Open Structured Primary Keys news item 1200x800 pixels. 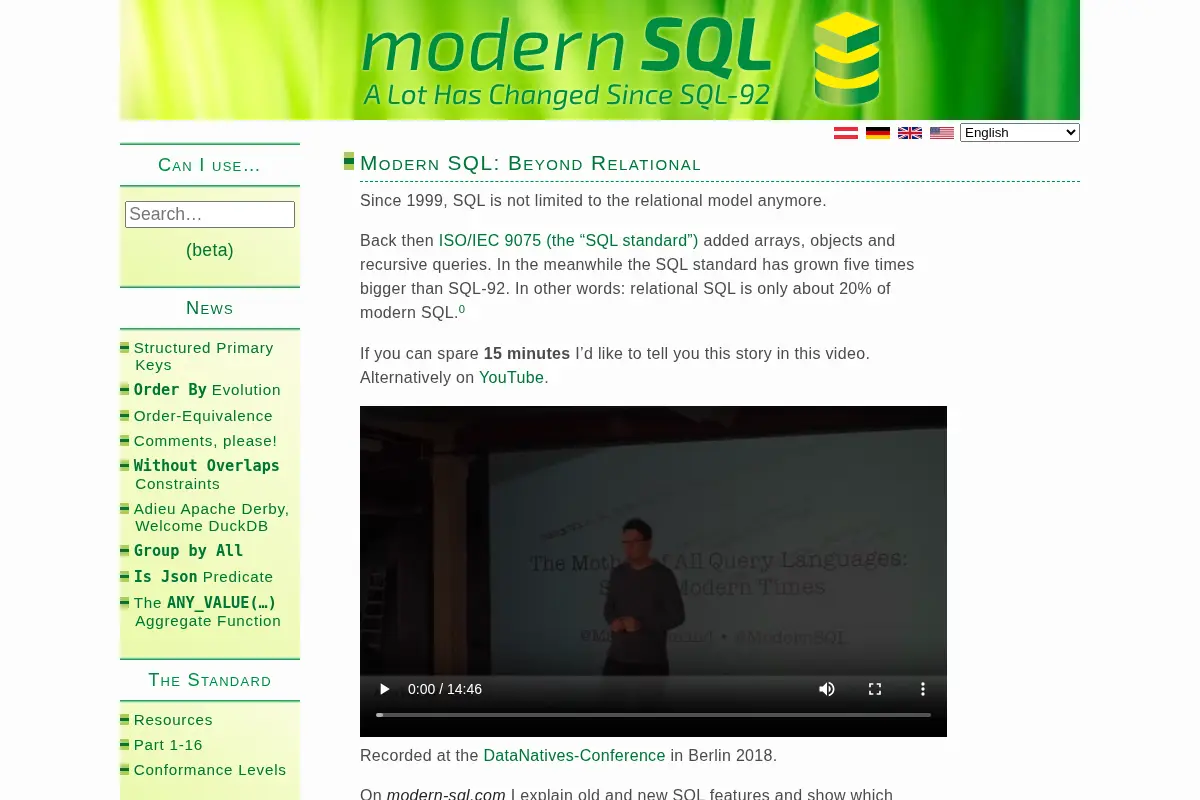(204, 356)
